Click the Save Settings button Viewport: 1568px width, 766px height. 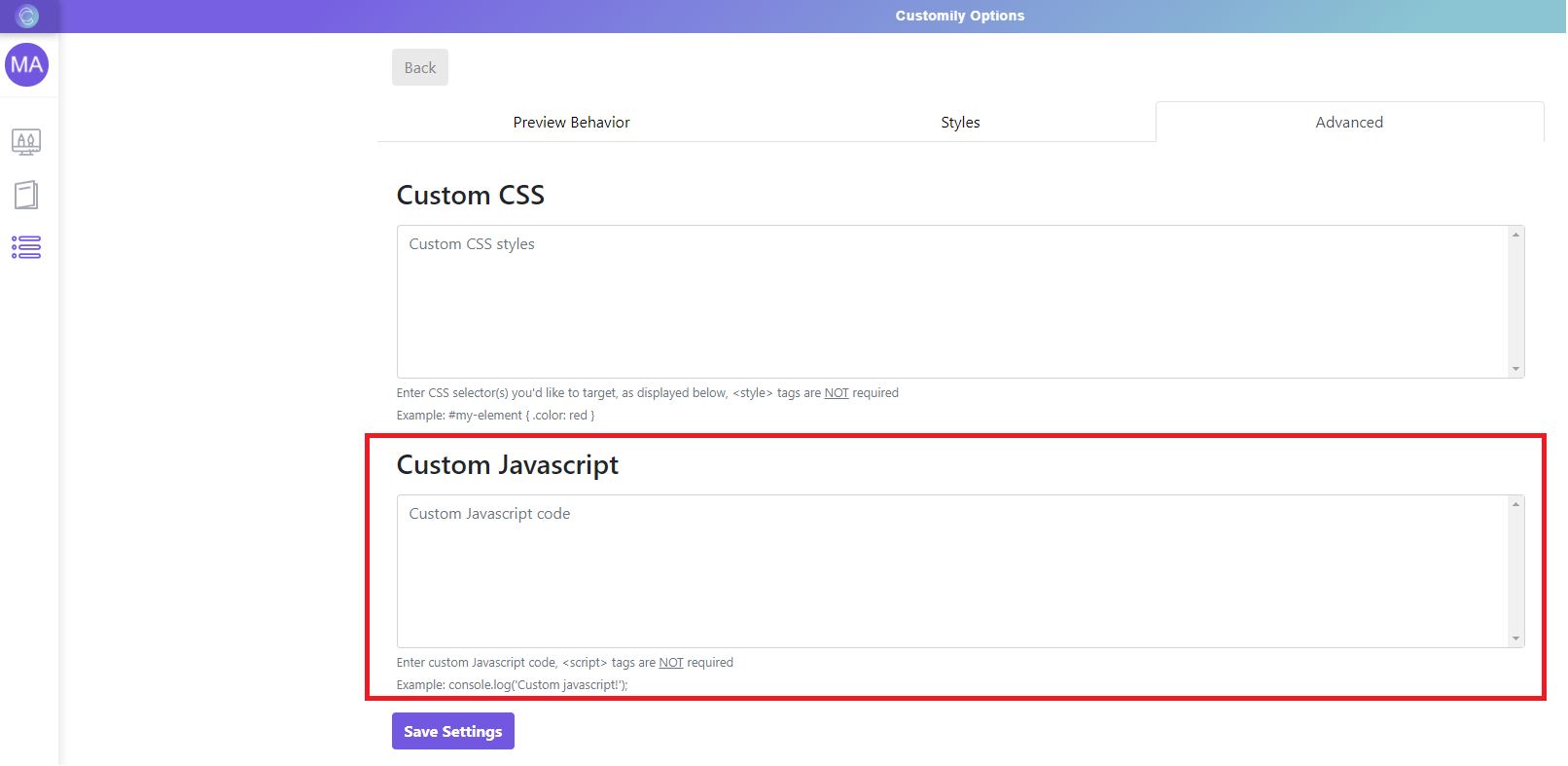coord(452,732)
